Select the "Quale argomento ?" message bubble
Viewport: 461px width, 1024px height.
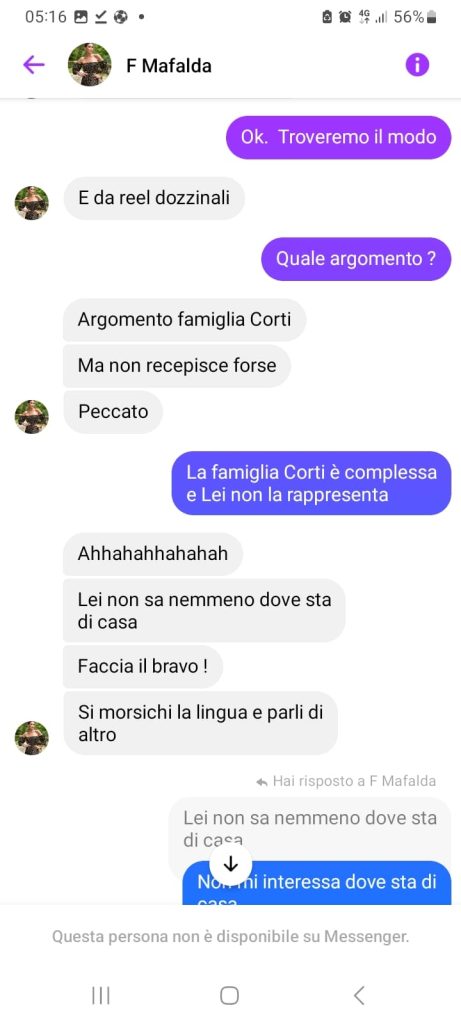[x=356, y=259]
